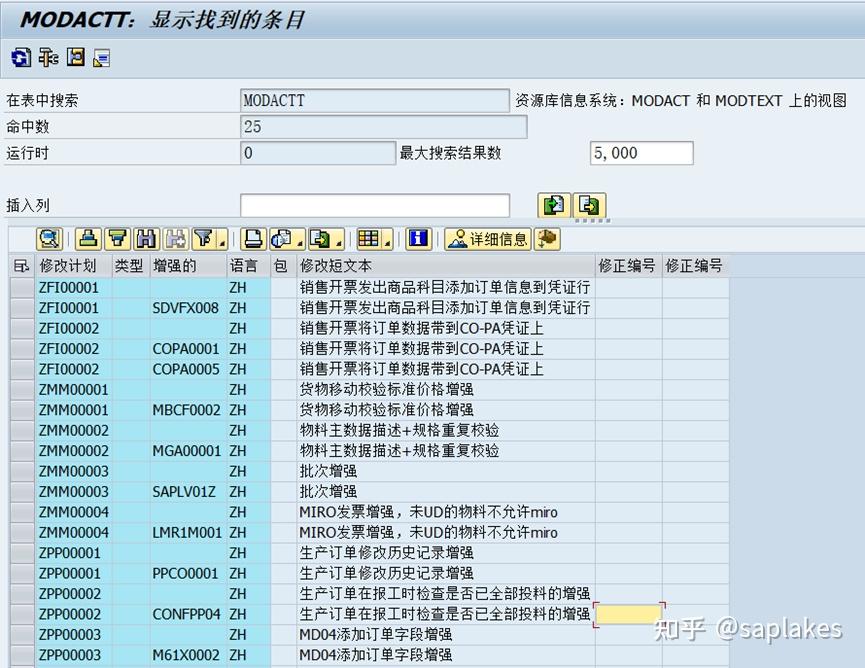Select the sort descending icon
865x668 pixels.
(x=117, y=239)
